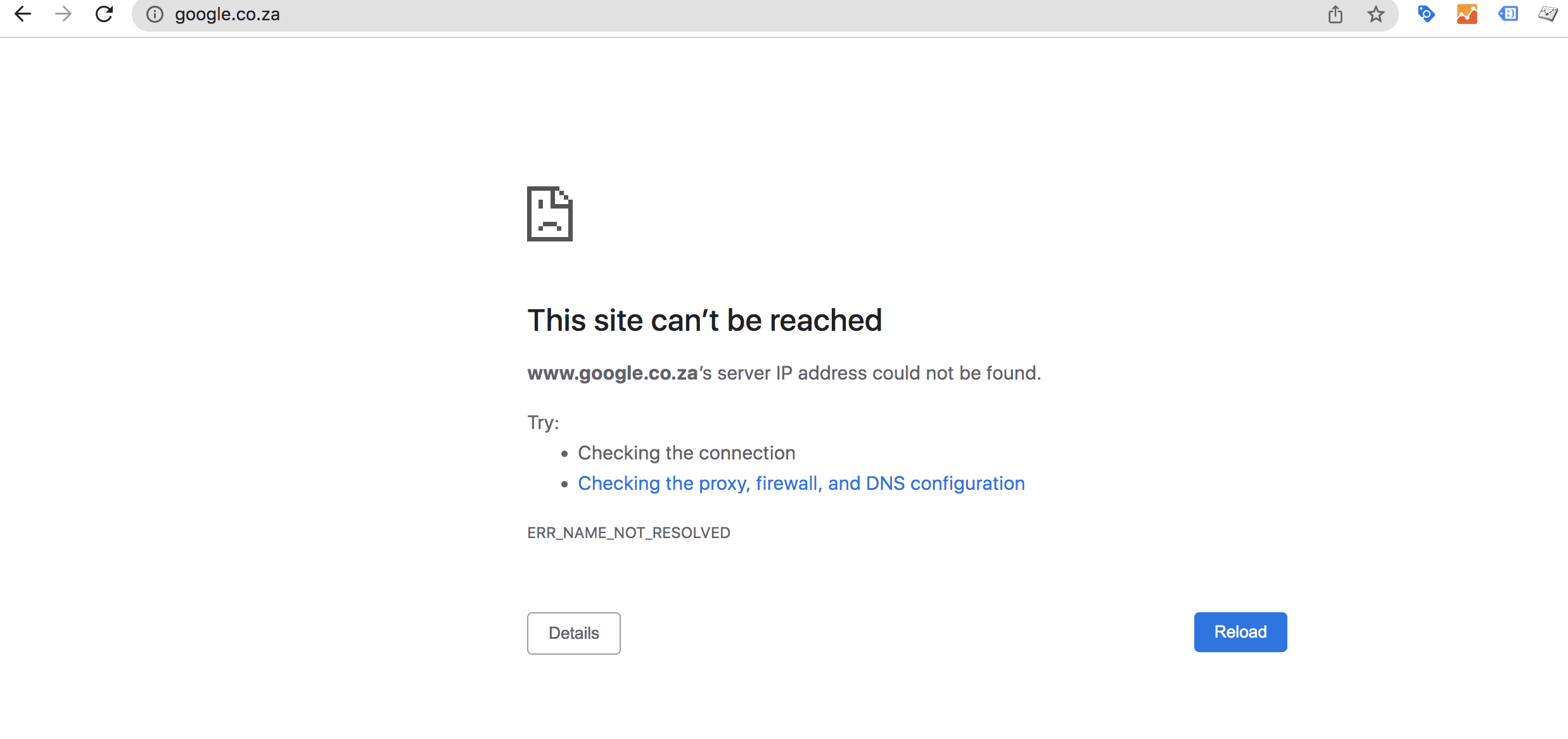Click the Details button
Viewport: 1568px width, 739px height.
point(573,633)
